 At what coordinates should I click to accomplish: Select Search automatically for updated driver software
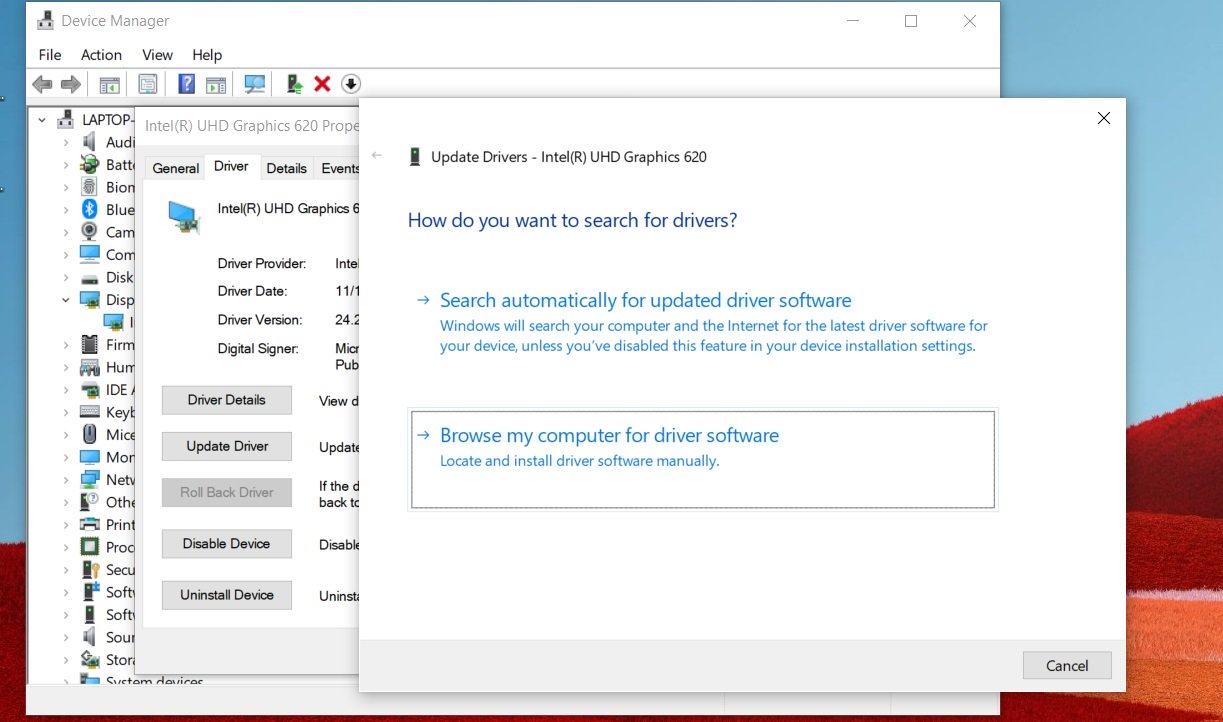coord(645,299)
